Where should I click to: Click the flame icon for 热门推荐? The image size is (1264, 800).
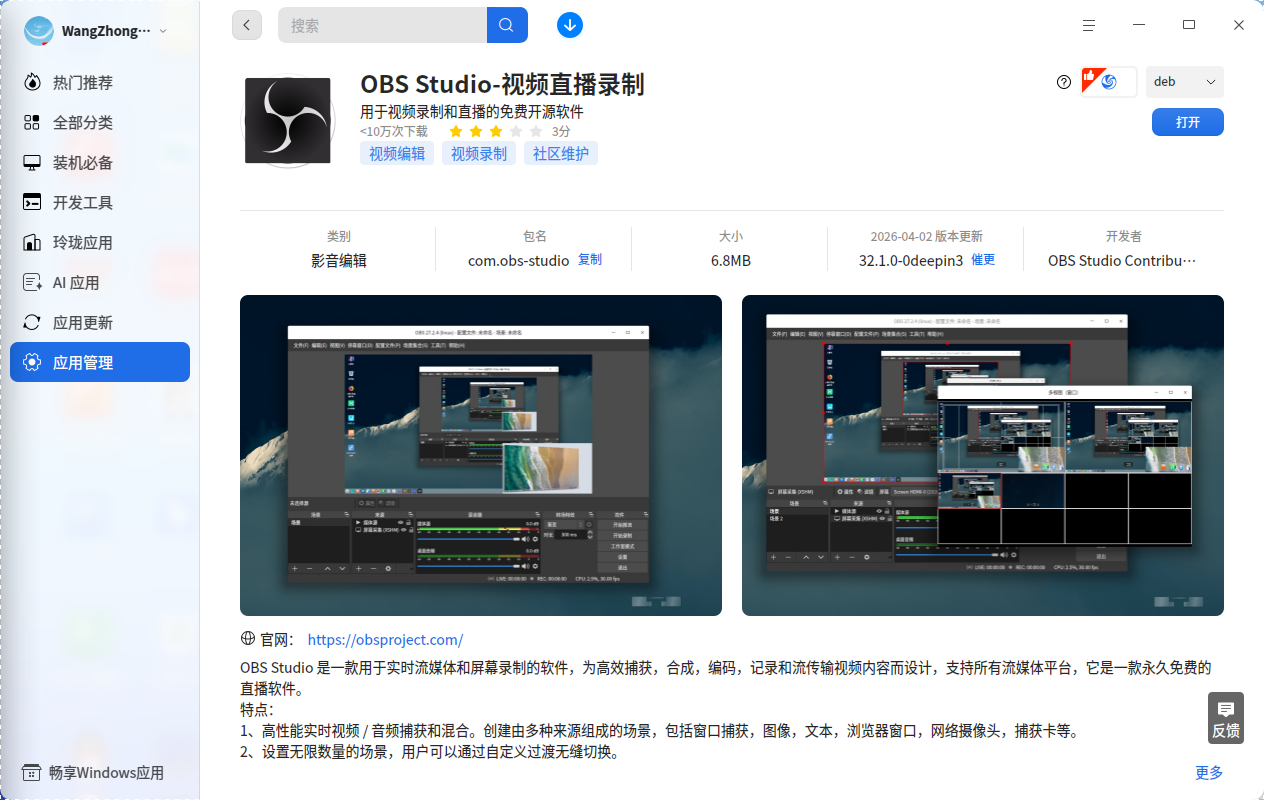click(x=32, y=83)
